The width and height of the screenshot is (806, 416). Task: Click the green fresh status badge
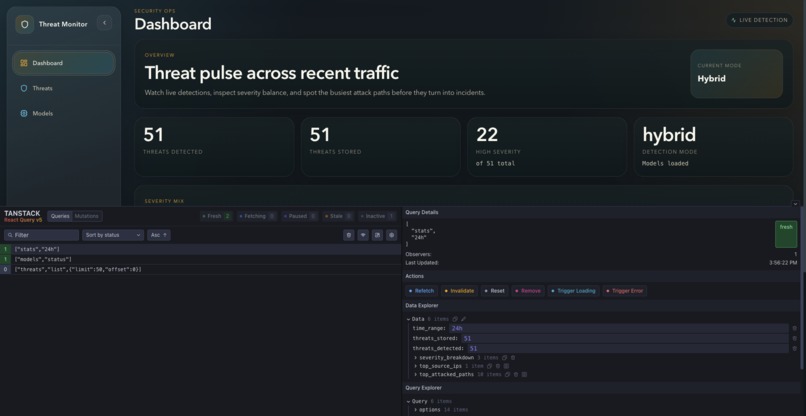[x=786, y=234]
